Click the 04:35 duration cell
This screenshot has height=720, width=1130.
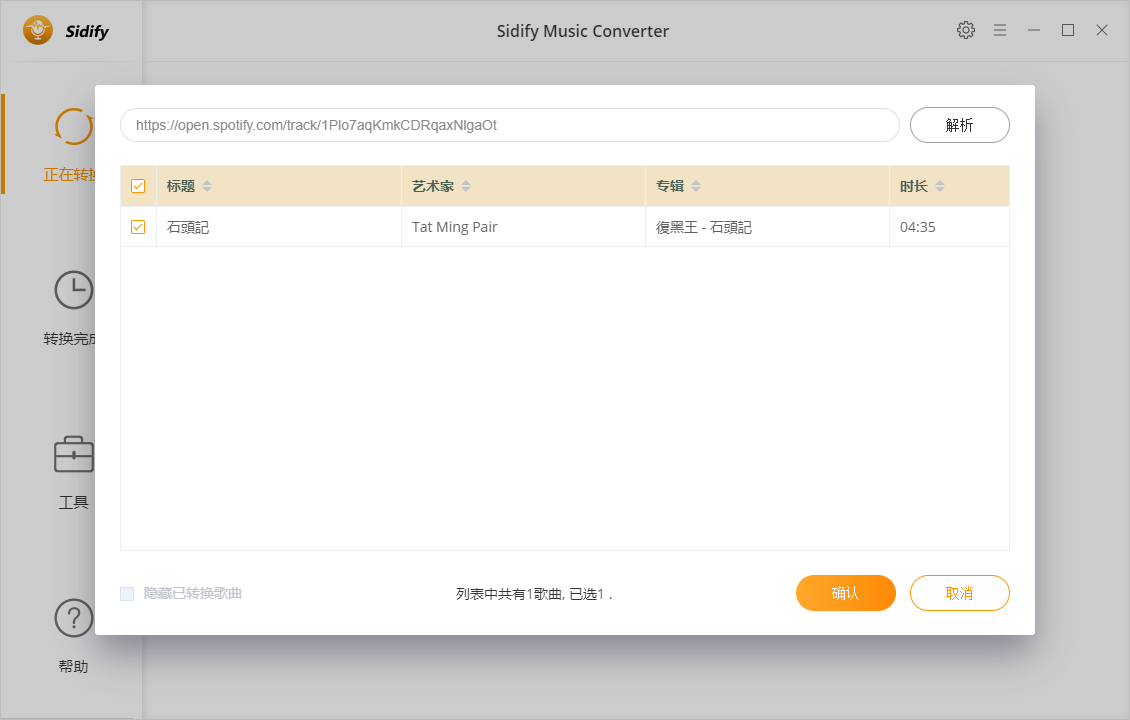click(949, 227)
